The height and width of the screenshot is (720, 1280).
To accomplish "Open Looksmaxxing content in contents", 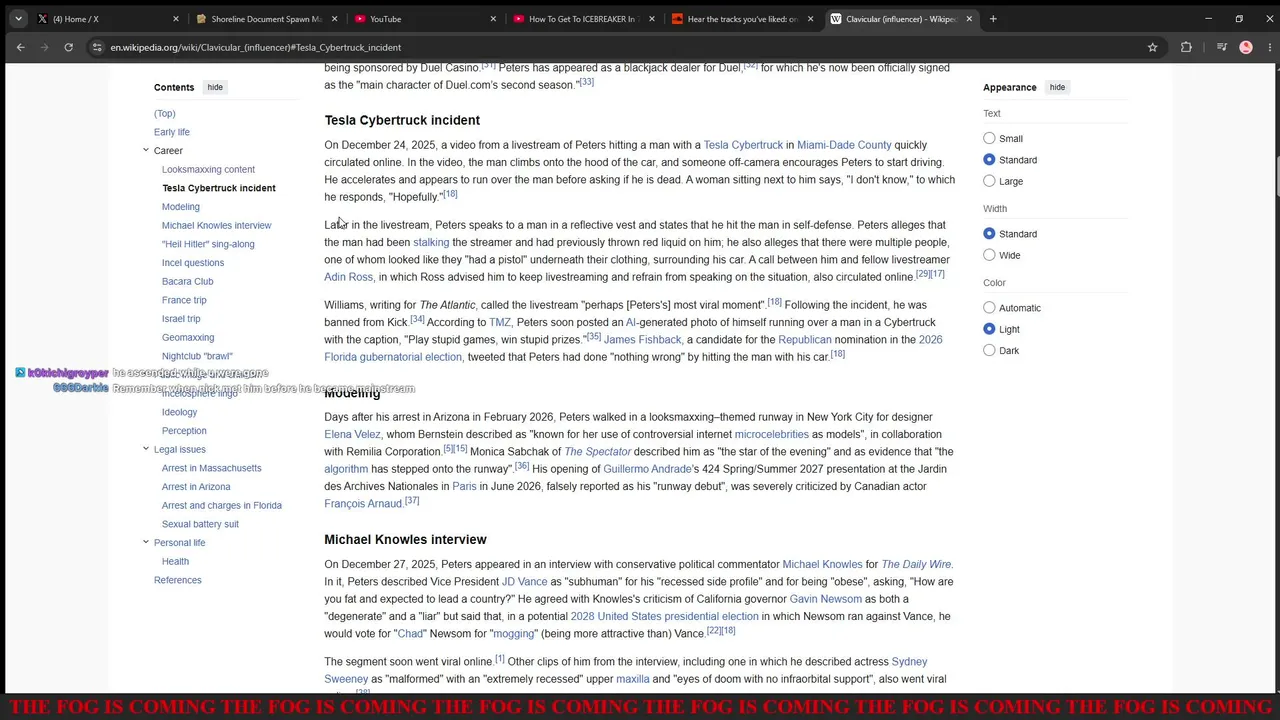I will pyautogui.click(x=208, y=169).
